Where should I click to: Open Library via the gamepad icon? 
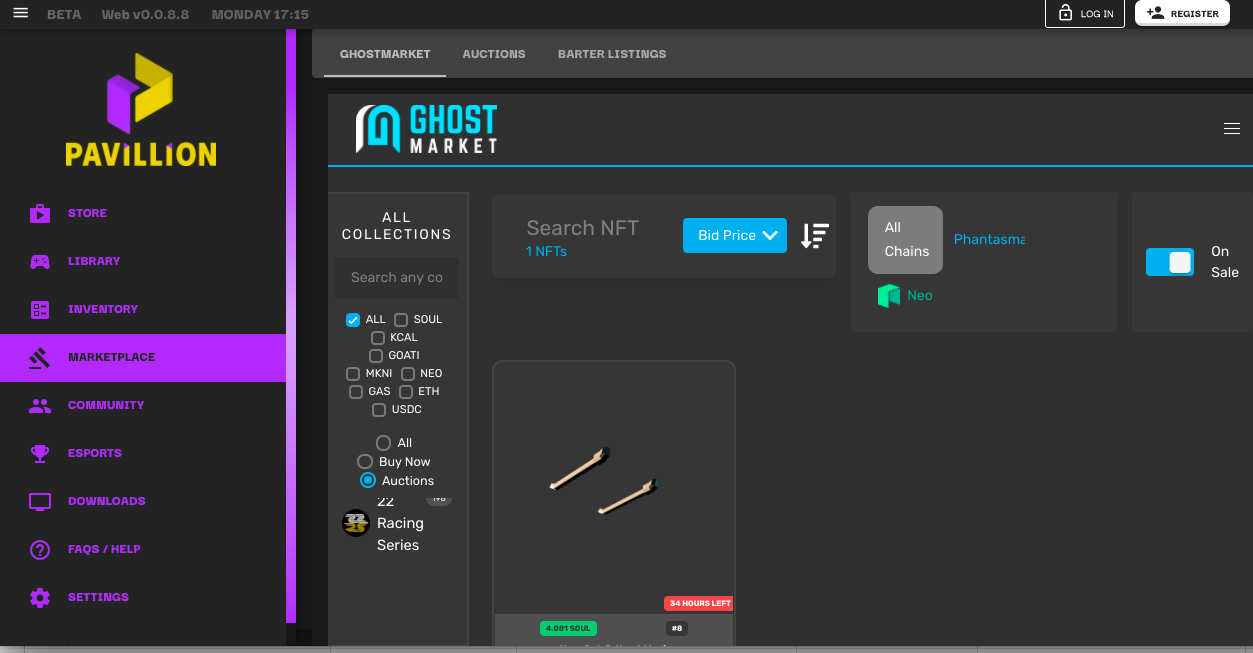coord(40,261)
